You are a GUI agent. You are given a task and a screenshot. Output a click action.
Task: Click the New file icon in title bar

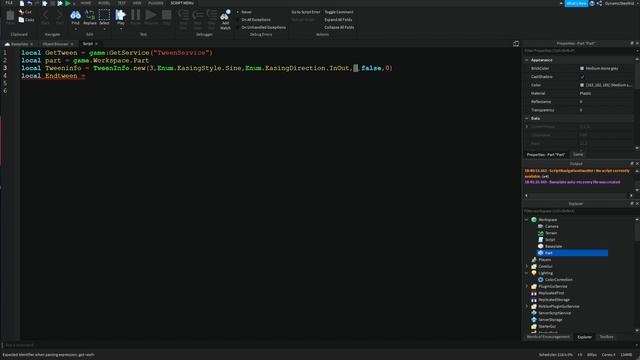pos(22,3)
